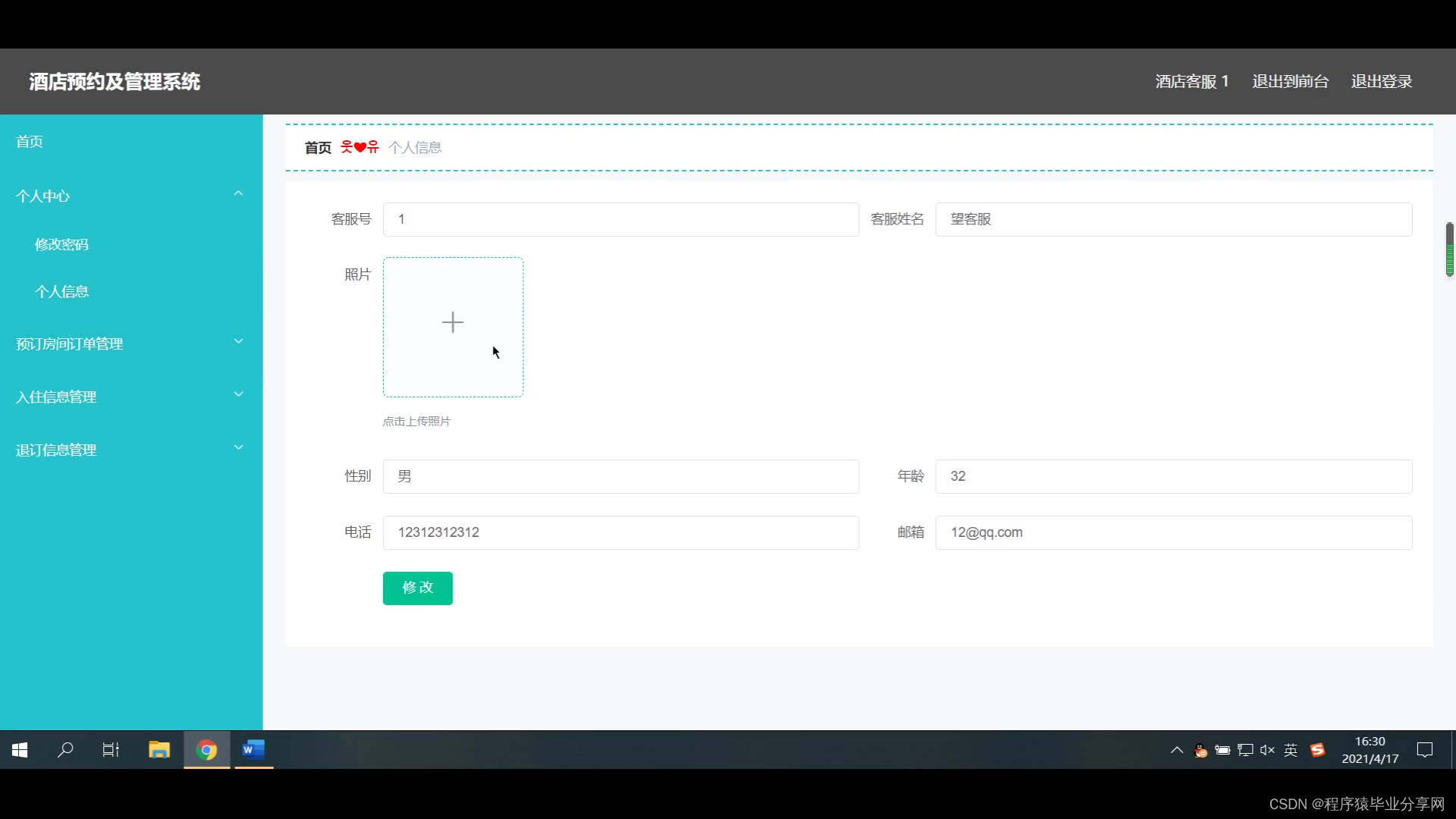The image size is (1456, 819).
Task: Open taskbar search magnifier icon
Action: tap(66, 750)
